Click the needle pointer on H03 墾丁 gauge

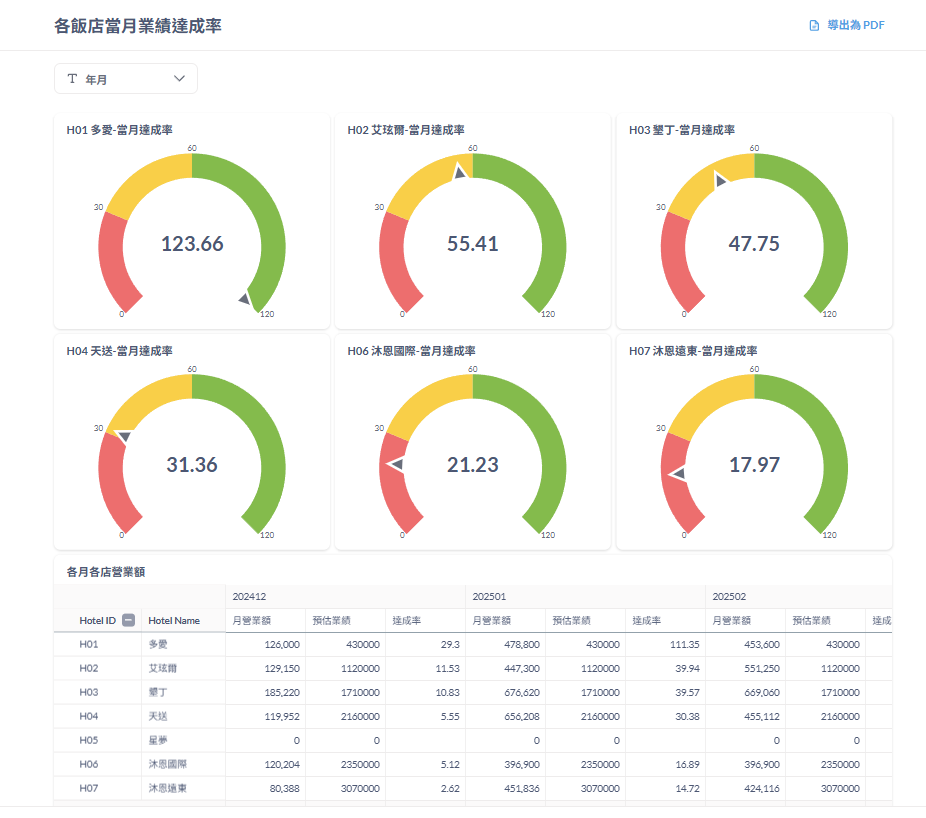[720, 180]
